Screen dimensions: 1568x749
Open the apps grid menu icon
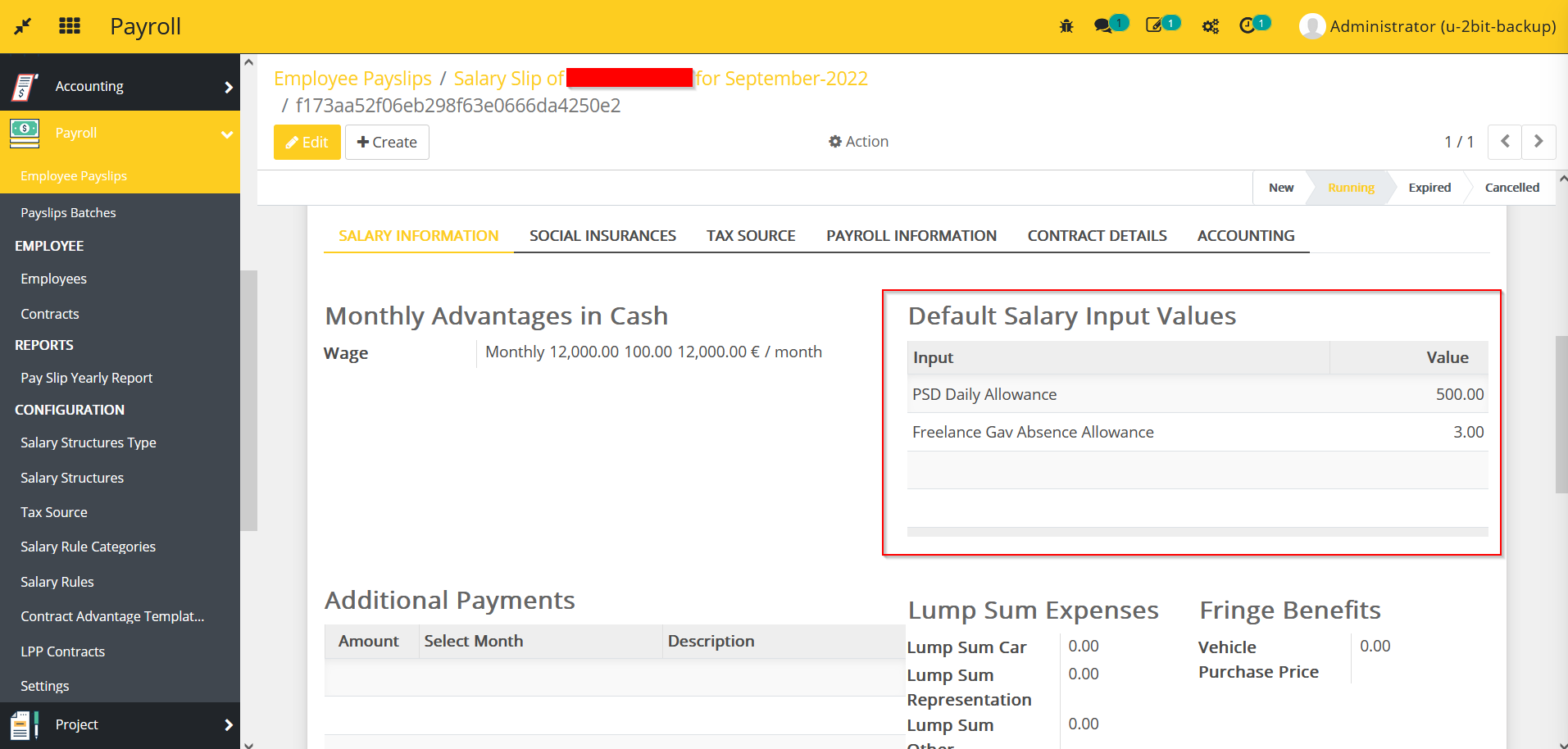[x=70, y=26]
